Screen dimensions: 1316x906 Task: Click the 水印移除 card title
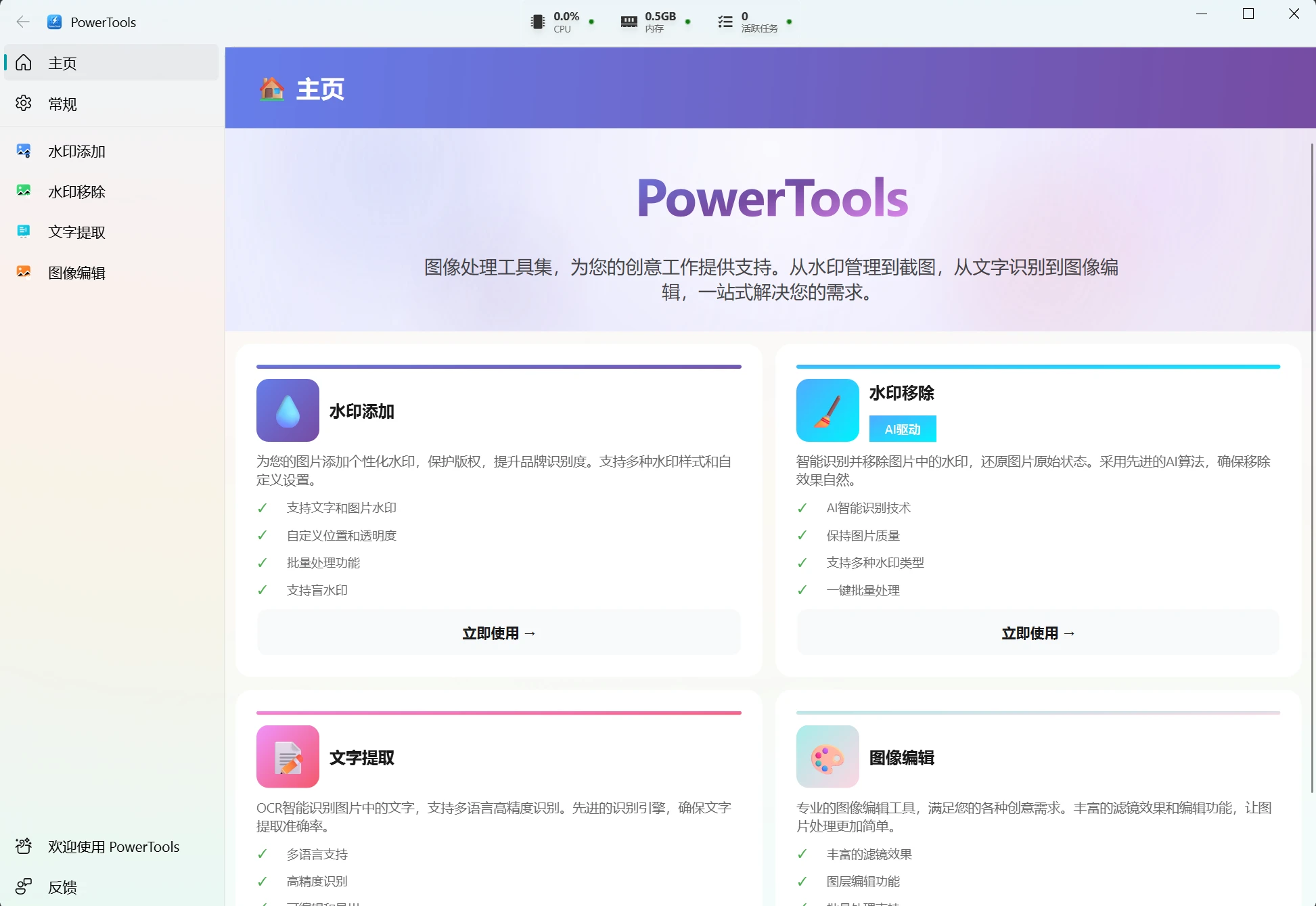[901, 393]
